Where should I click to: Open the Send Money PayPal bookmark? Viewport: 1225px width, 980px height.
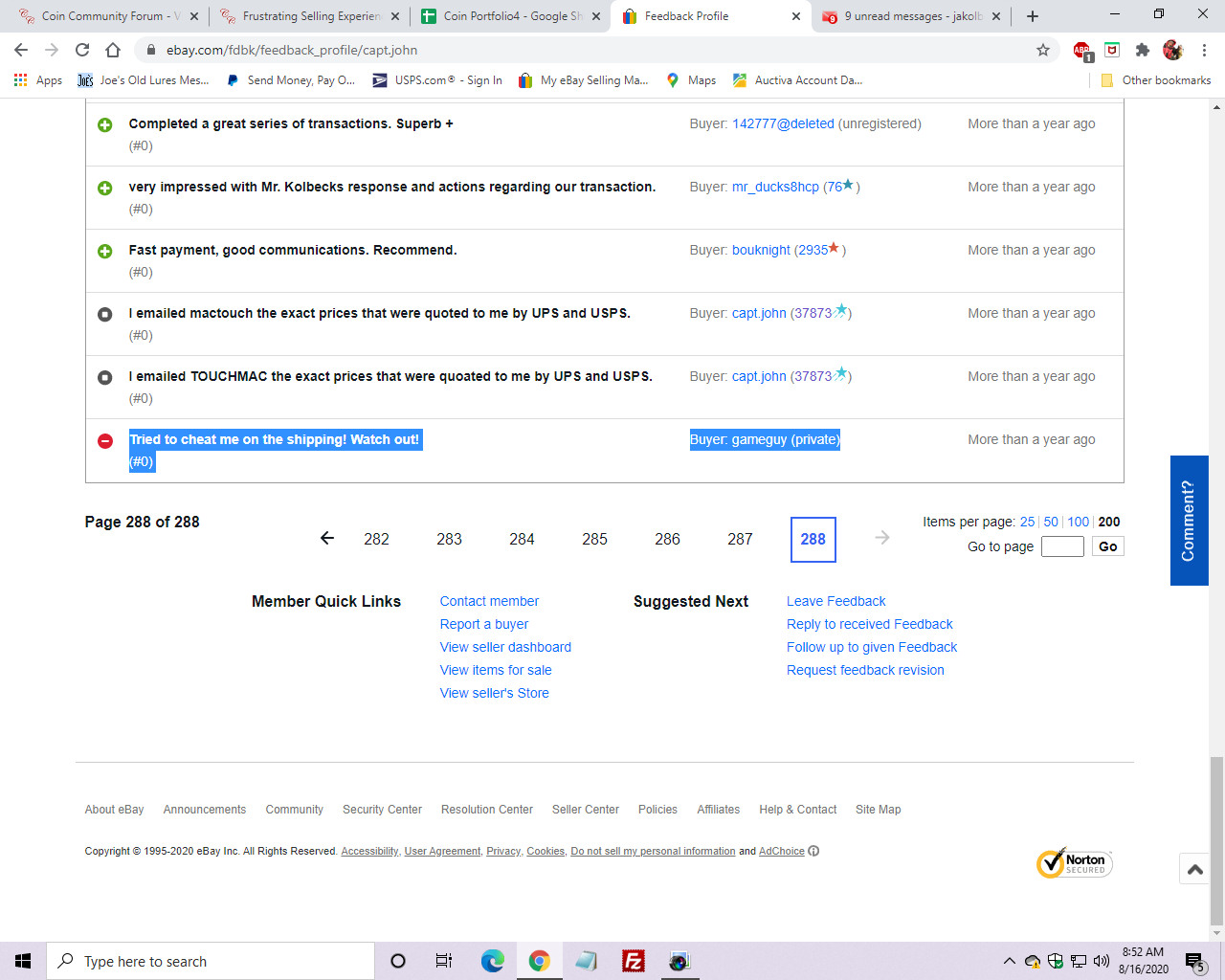tap(290, 80)
